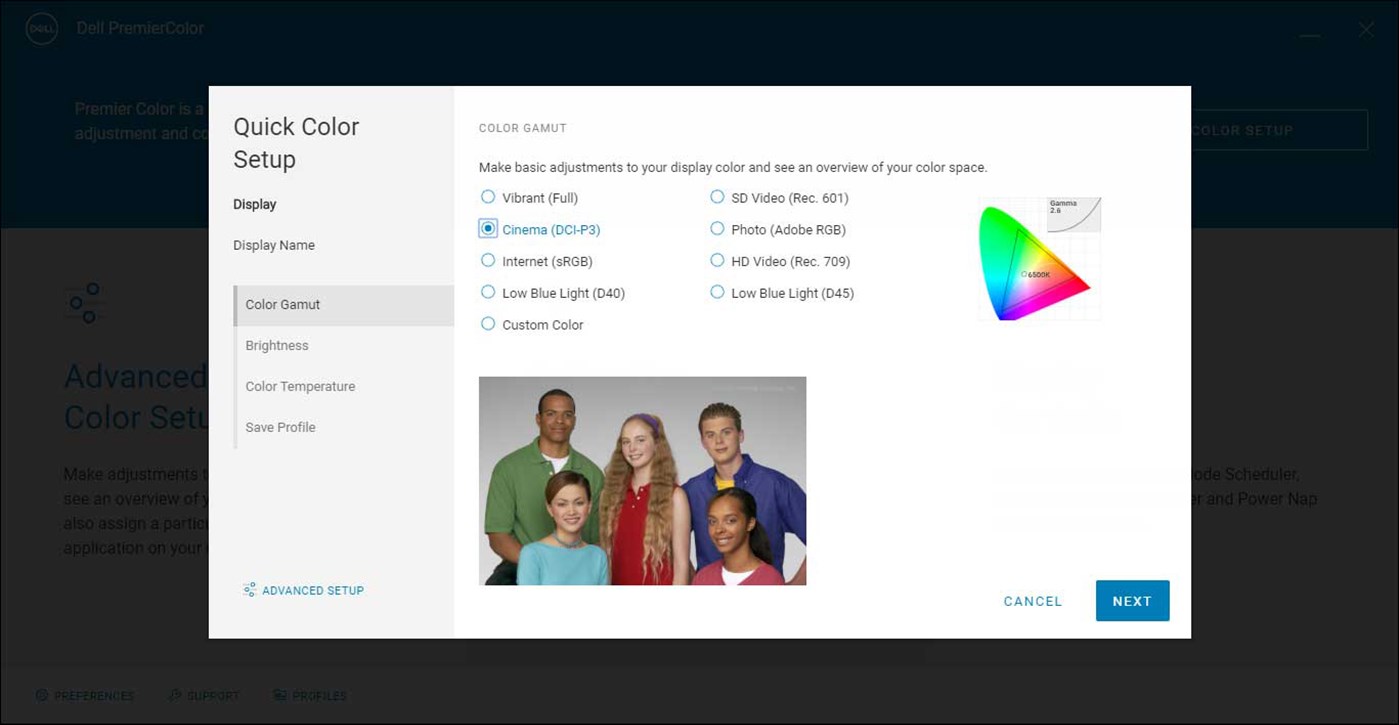Open the Color Temperature section

point(299,386)
